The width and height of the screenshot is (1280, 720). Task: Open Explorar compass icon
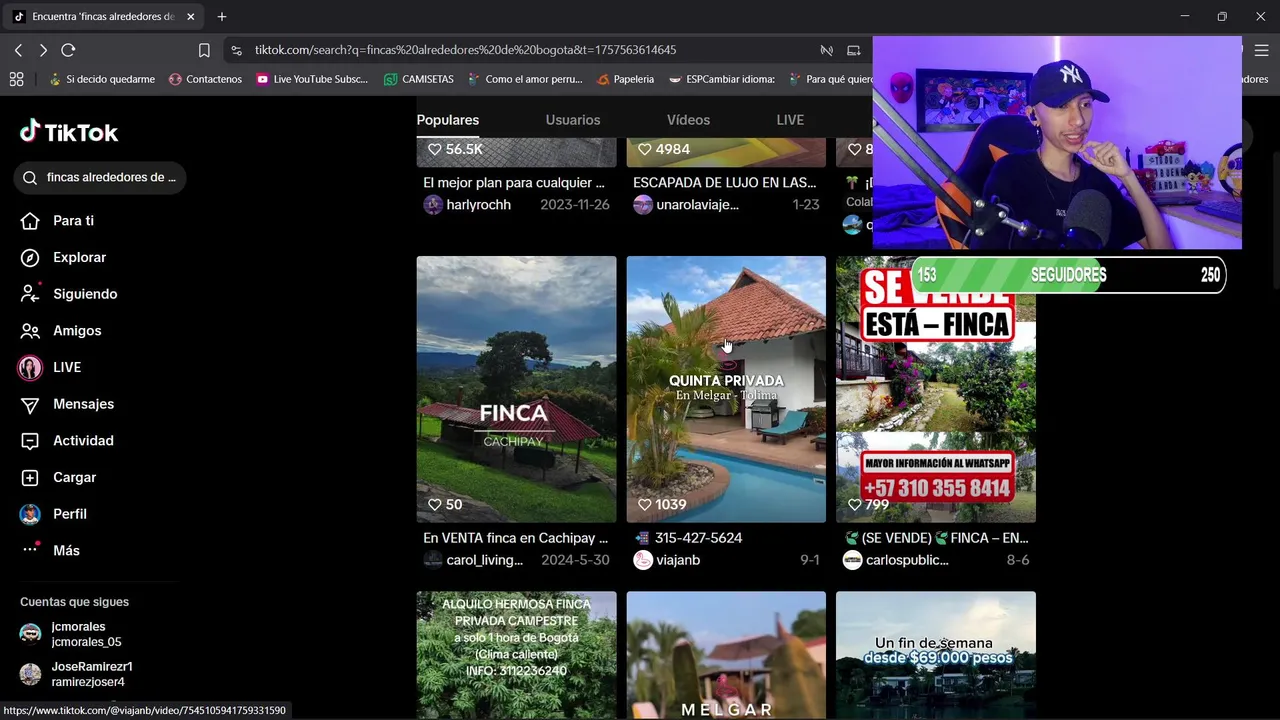30,258
